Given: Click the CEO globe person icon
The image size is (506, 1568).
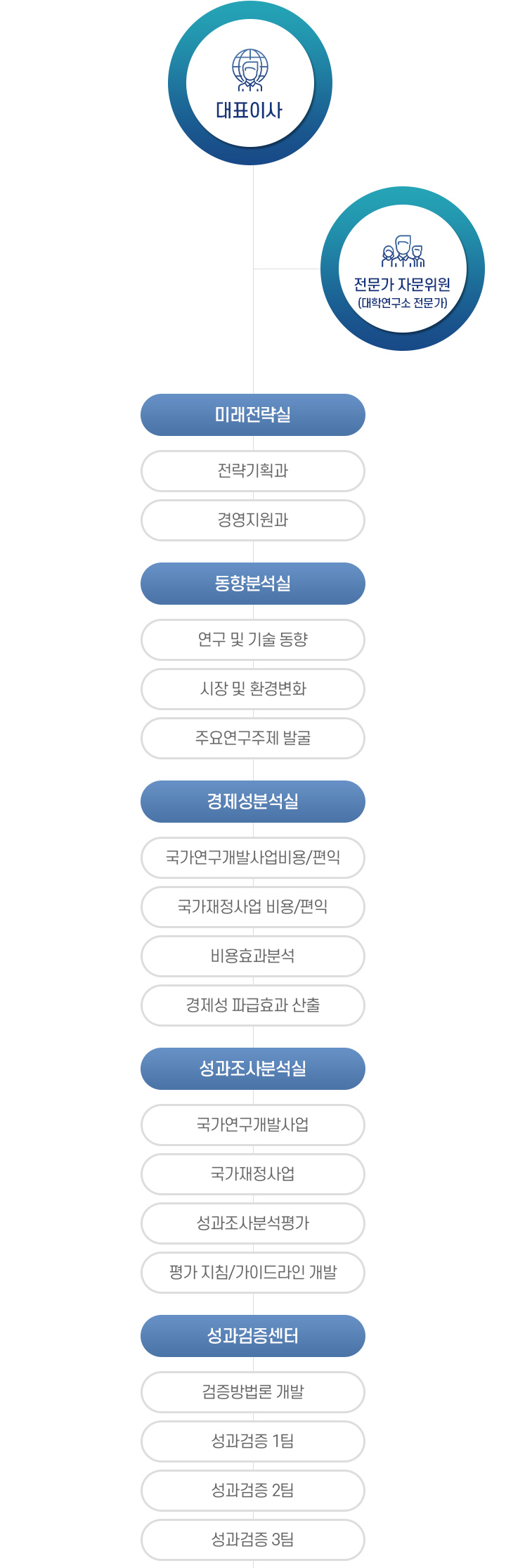Looking at the screenshot, I should (x=250, y=70).
